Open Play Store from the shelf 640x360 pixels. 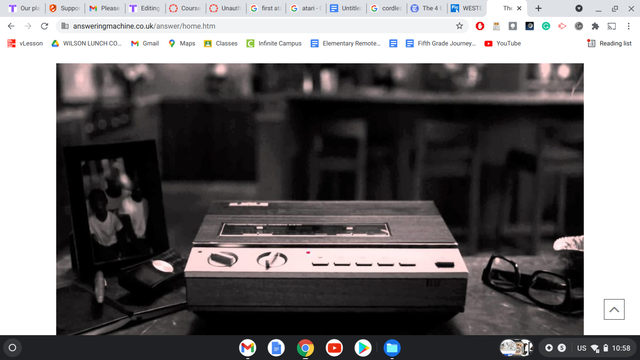point(363,348)
